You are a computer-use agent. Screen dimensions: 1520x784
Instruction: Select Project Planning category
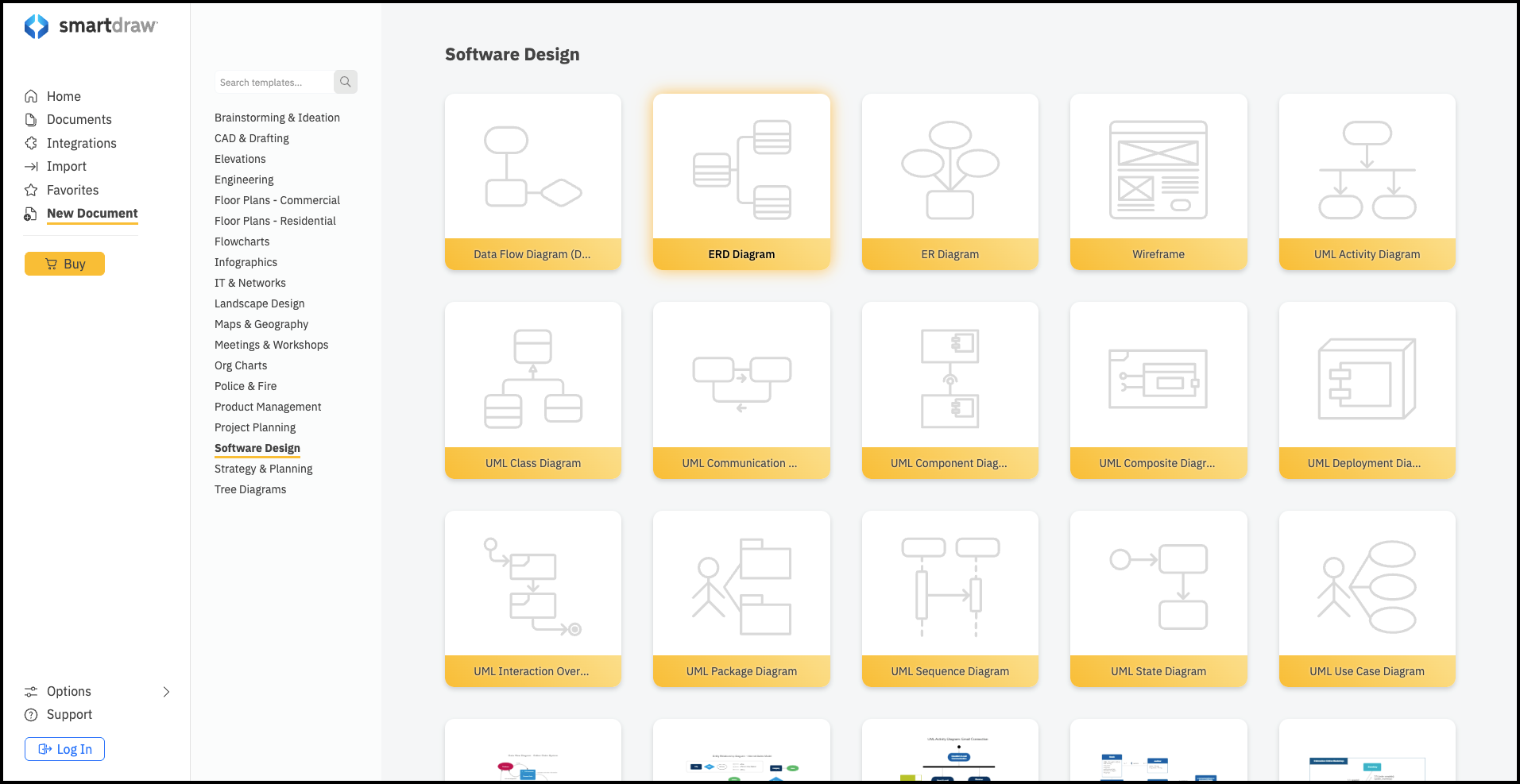tap(255, 427)
